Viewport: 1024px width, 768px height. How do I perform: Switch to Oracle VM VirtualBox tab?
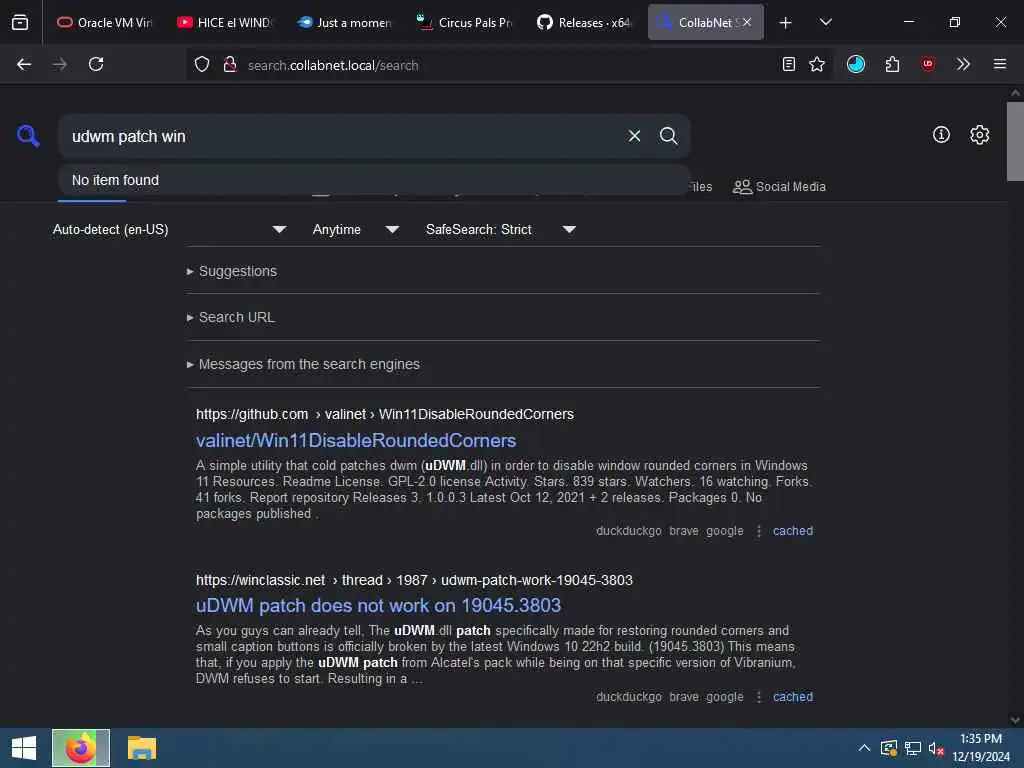coord(104,22)
